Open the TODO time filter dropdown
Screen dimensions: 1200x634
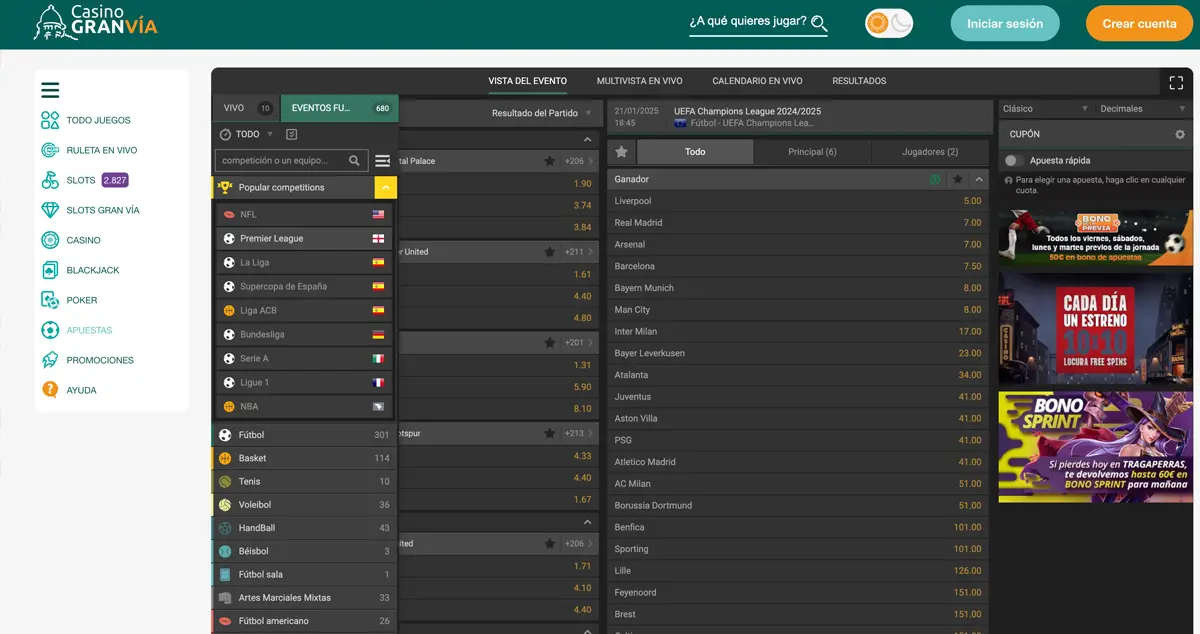point(245,134)
